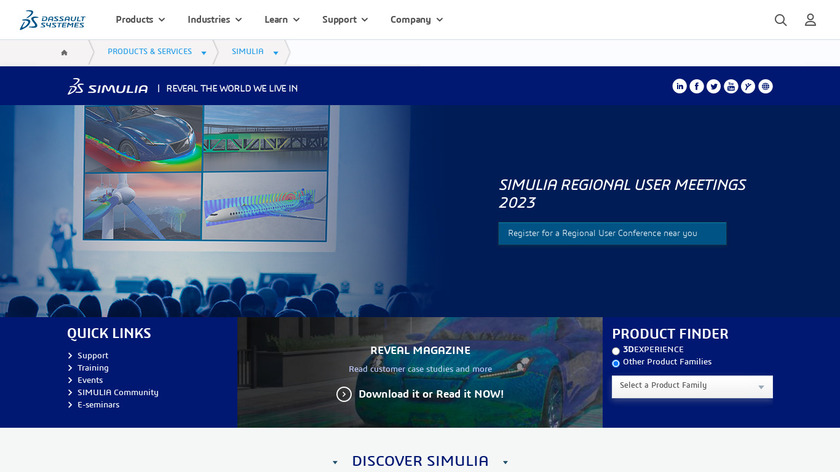Screen dimensions: 840x472
Task: Select the 3DEXPERIENCE radio button
Action: tap(616, 351)
